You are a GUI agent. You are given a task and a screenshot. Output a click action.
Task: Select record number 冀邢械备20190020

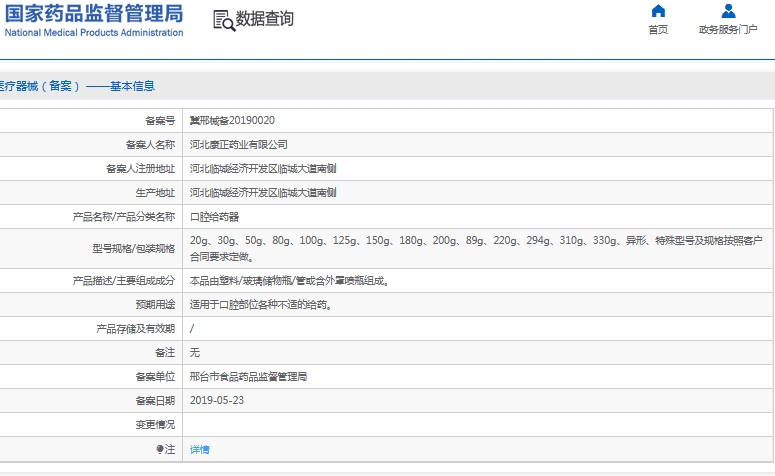click(x=232, y=121)
